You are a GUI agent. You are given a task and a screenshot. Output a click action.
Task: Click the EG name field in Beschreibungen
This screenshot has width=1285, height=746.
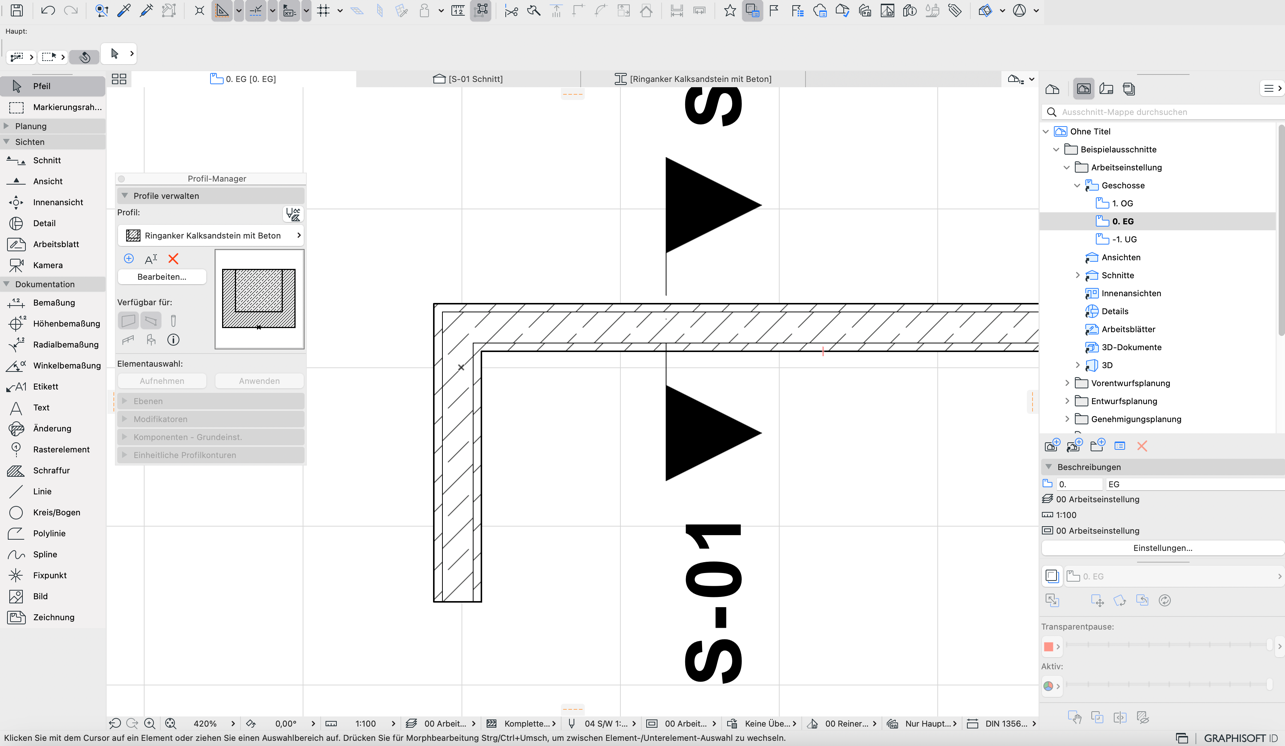click(1193, 484)
